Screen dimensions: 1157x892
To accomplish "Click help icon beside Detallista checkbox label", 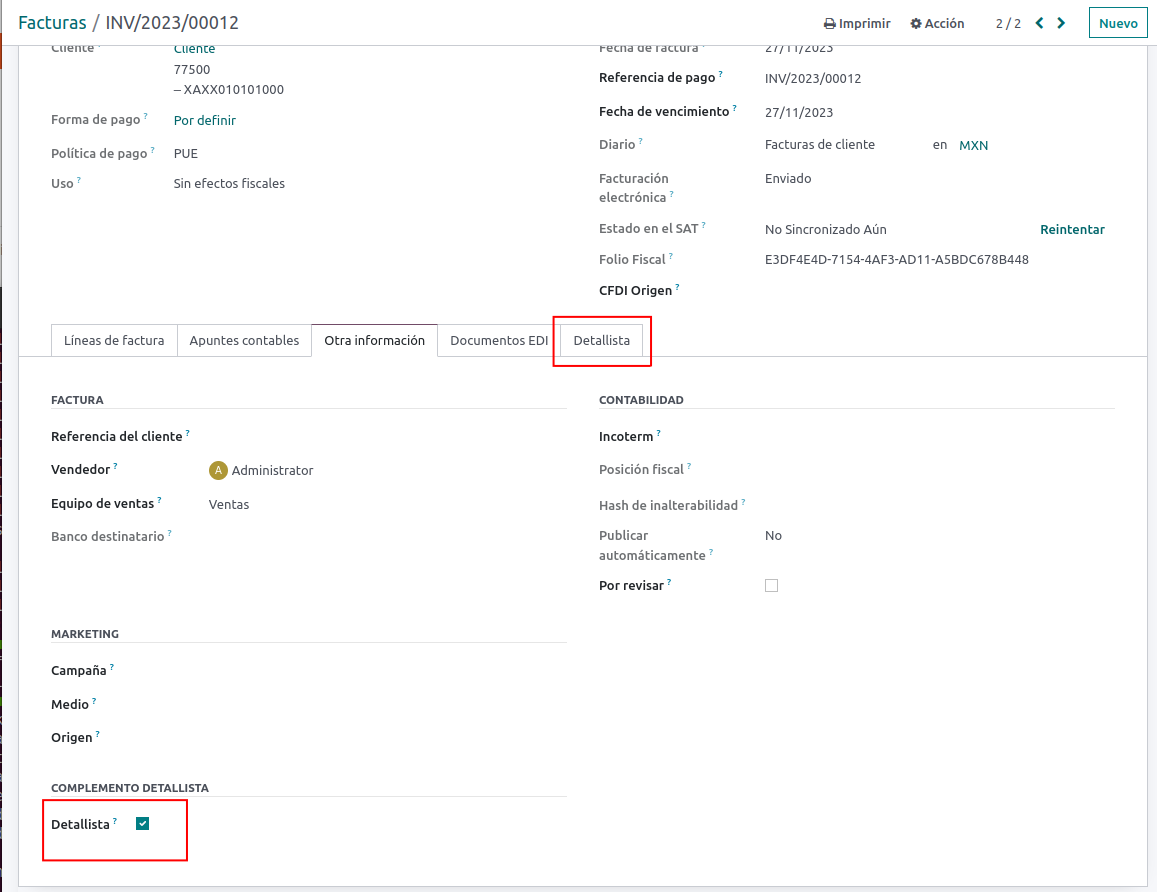I will coord(115,822).
